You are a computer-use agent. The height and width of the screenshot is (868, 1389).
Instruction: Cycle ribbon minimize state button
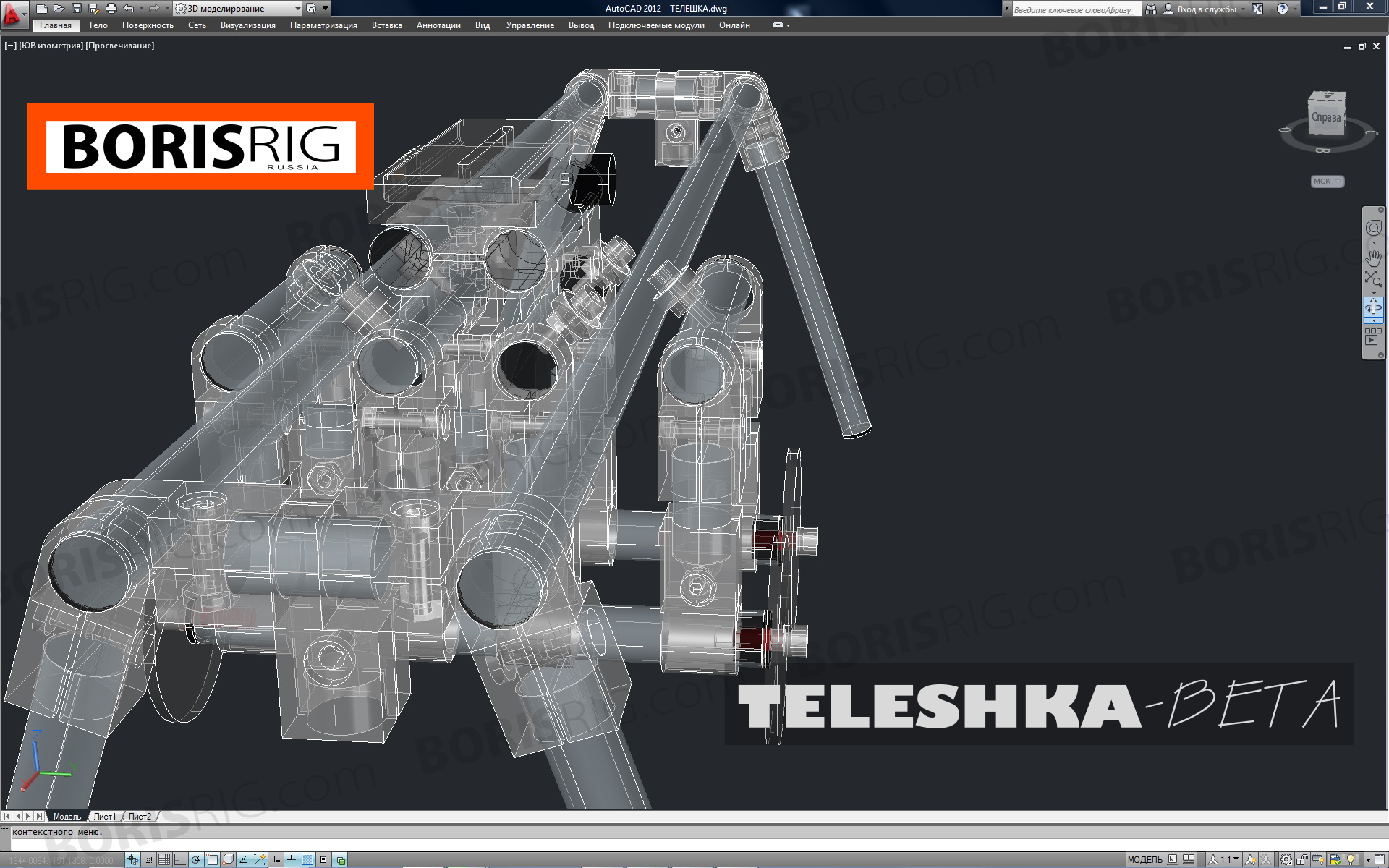778,25
